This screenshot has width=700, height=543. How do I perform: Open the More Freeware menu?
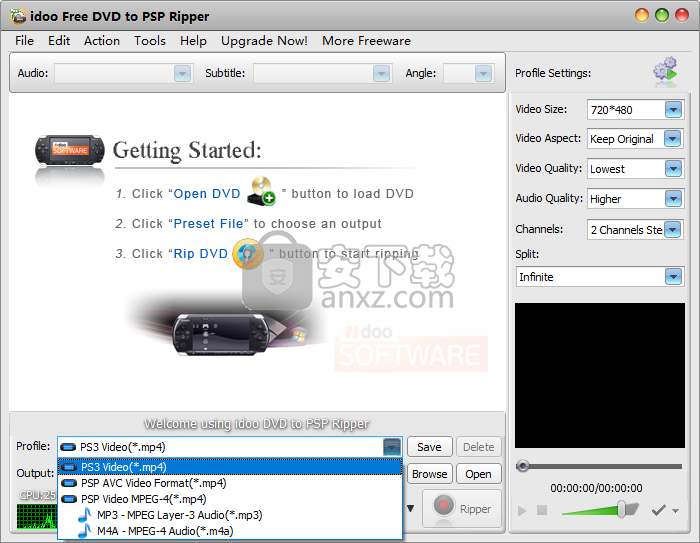[x=367, y=41]
